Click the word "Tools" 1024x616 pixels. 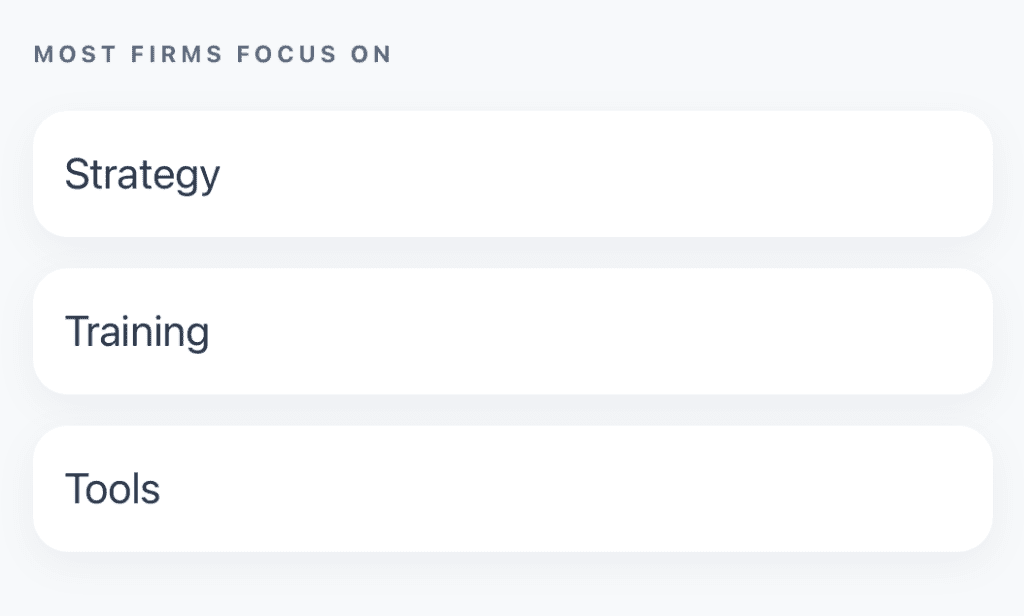pos(112,489)
